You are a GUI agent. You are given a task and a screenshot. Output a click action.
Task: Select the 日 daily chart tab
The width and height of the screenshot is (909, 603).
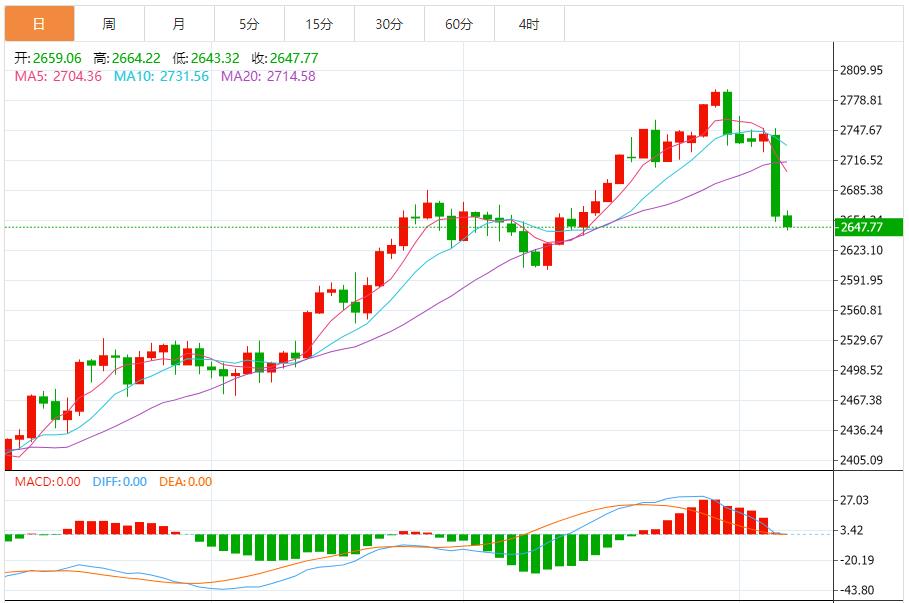tap(39, 24)
